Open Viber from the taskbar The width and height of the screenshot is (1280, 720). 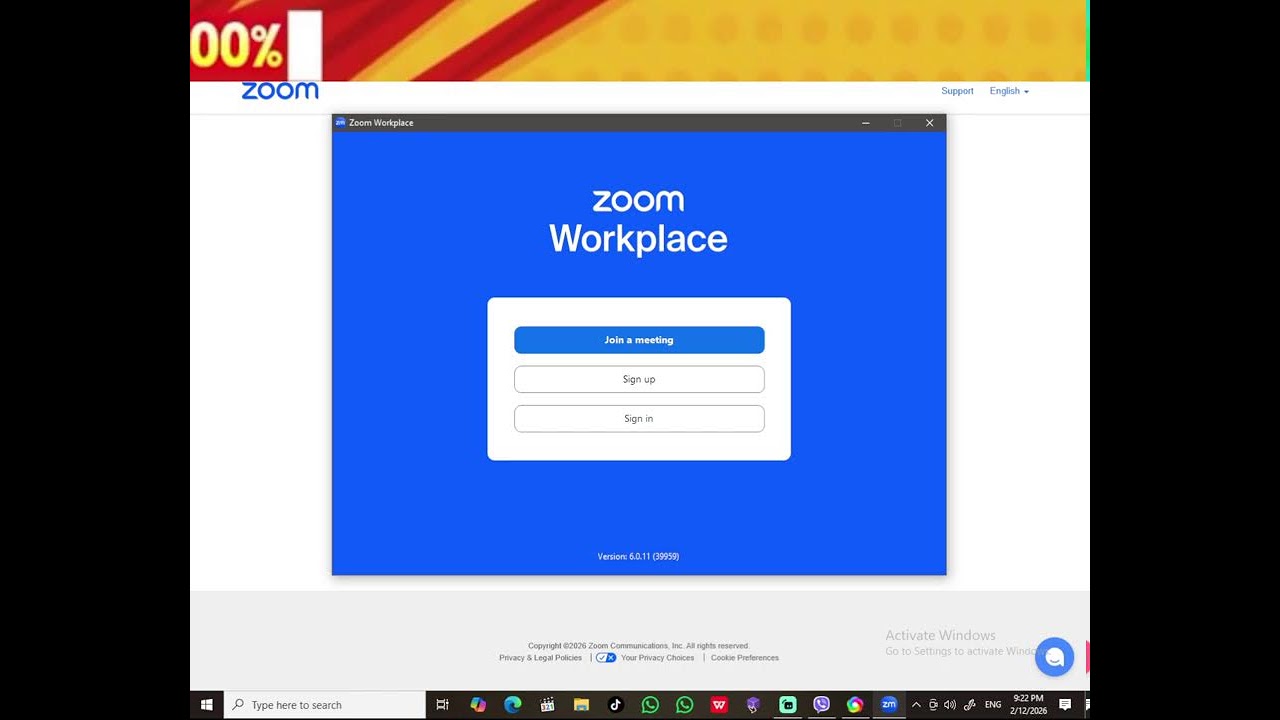point(821,705)
